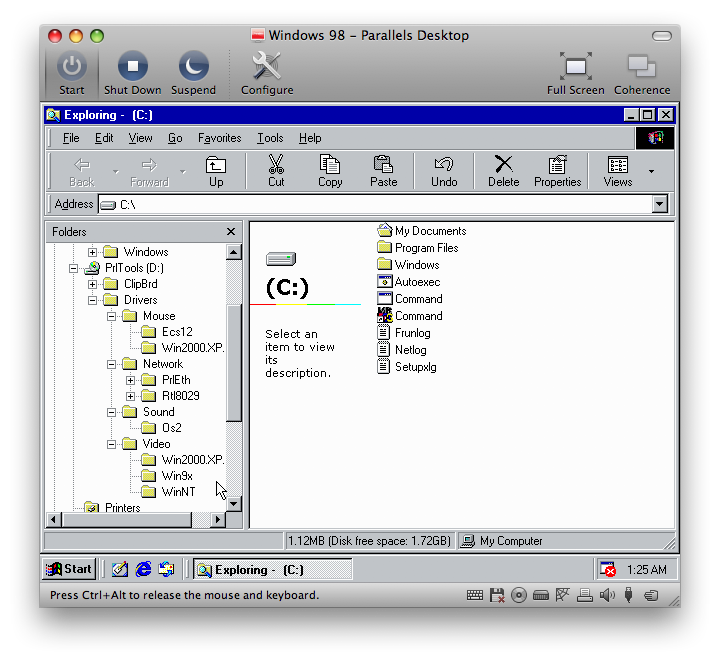Open the Favorites menu
Image resolution: width=720 pixels, height=662 pixels.
(219, 138)
